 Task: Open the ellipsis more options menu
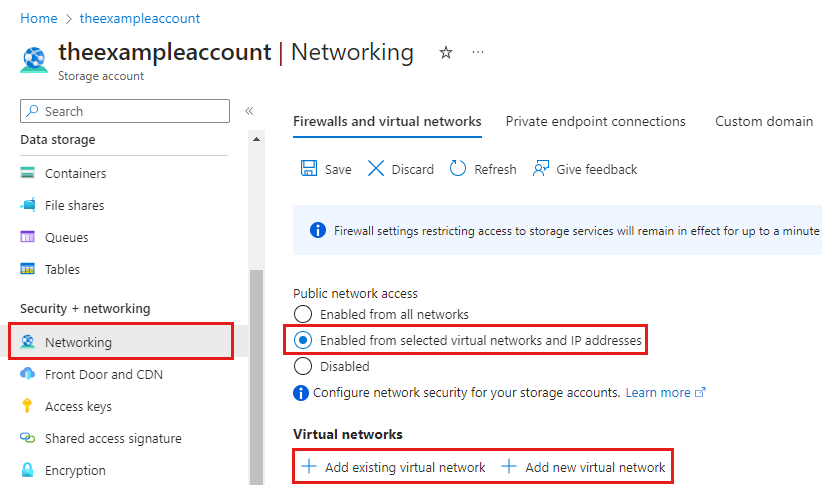478,52
